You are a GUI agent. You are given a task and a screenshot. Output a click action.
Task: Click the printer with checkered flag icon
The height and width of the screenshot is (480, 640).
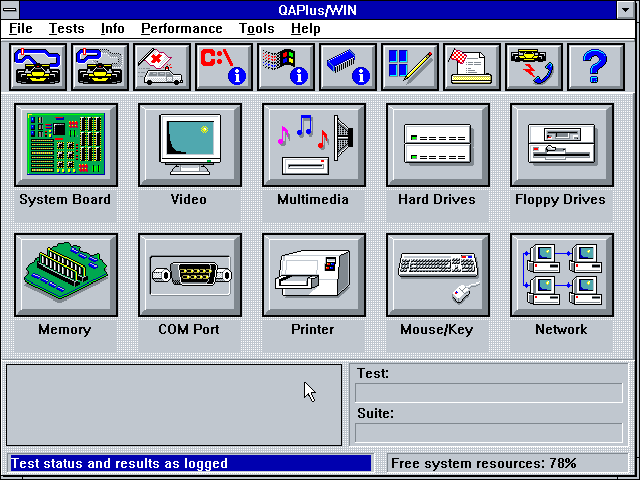(x=472, y=67)
